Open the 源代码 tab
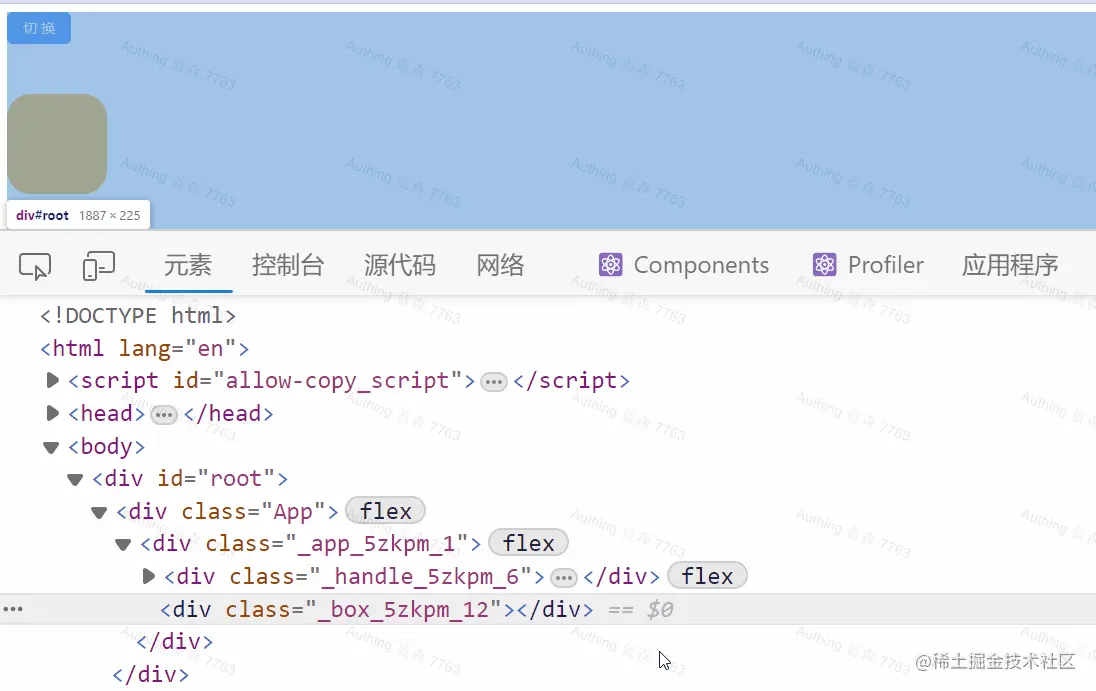The image size is (1096, 691). click(x=400, y=266)
